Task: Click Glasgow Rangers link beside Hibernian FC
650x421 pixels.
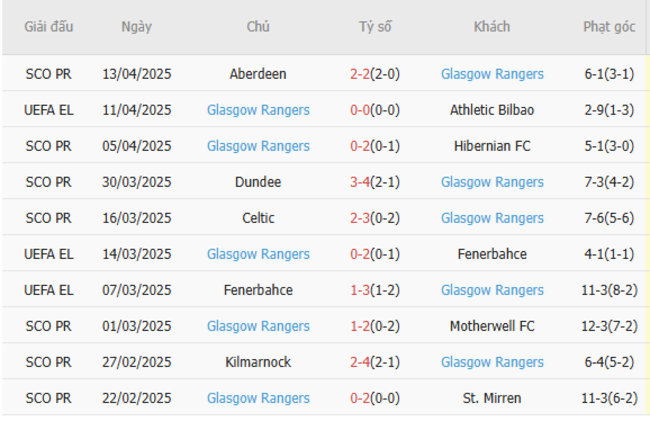Action: [258, 146]
